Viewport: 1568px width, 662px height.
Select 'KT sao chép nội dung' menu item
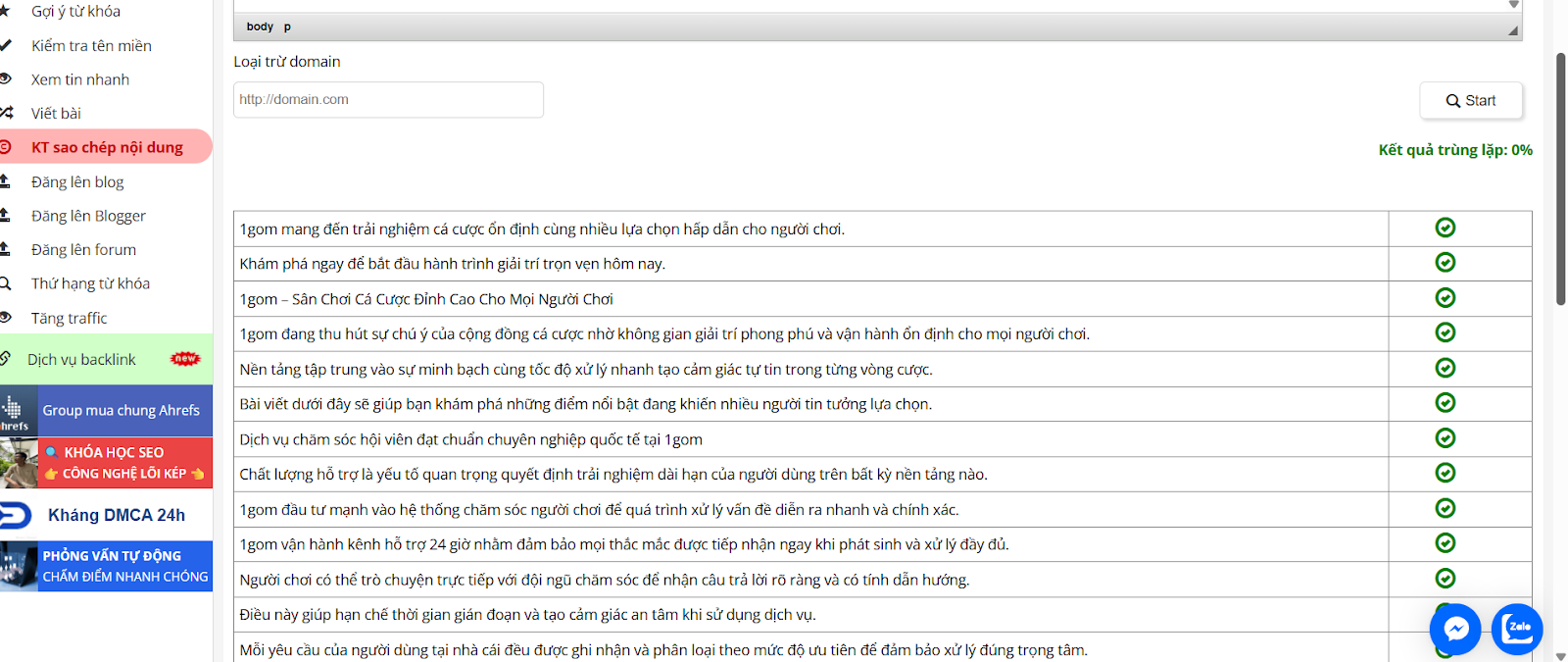(107, 147)
